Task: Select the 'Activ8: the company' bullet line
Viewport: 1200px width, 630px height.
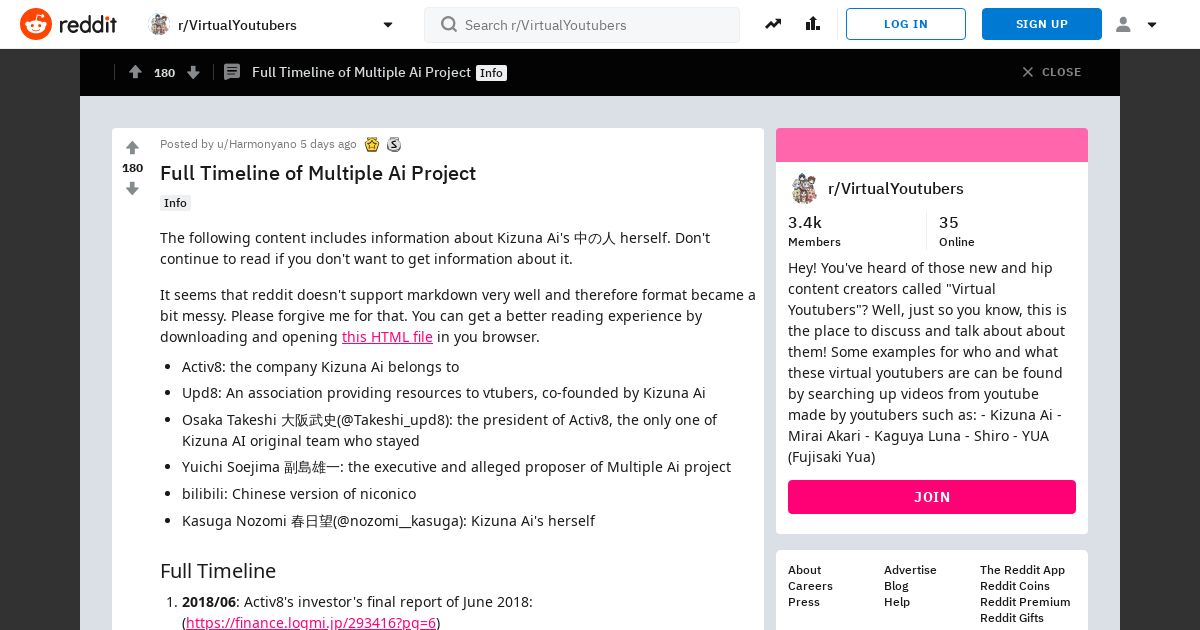Action: (x=320, y=367)
